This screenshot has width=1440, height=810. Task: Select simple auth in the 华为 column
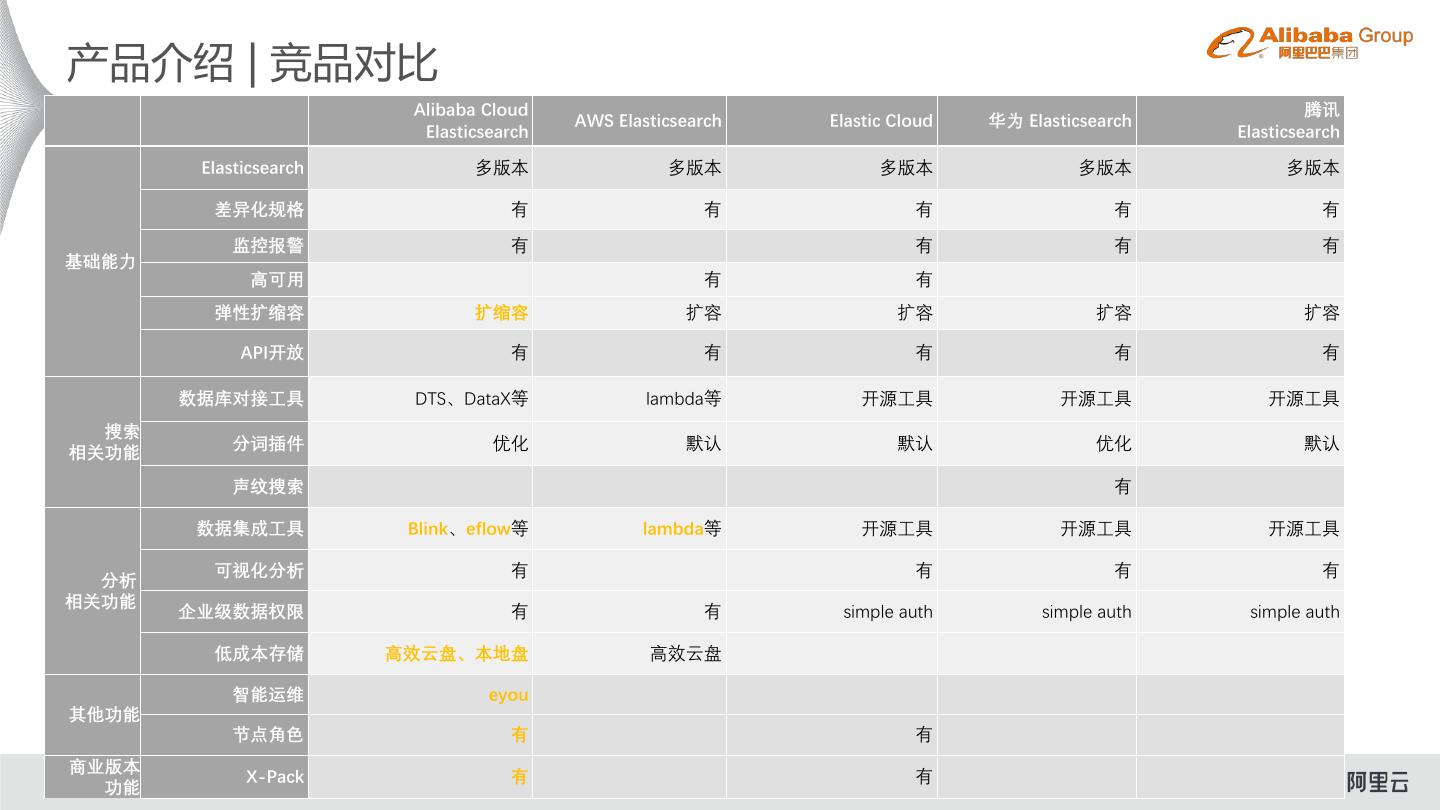point(1087,612)
